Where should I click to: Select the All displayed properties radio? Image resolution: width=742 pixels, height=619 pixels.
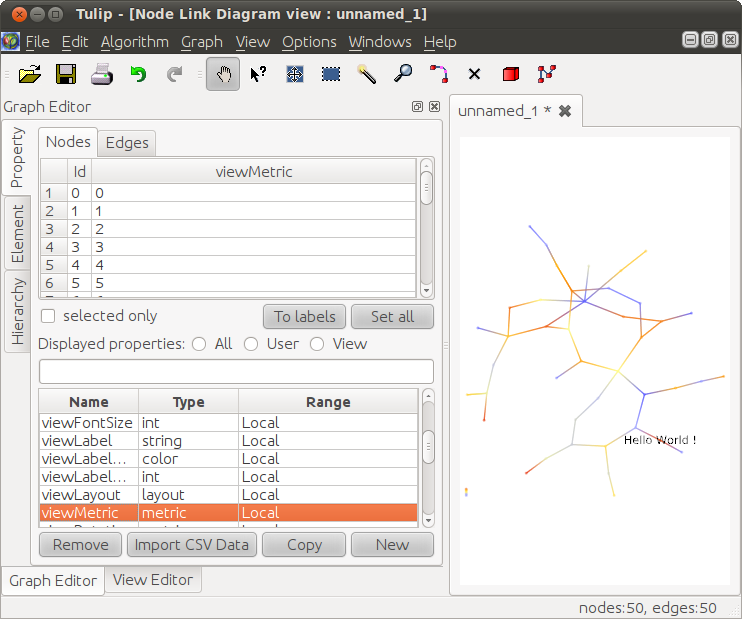199,344
